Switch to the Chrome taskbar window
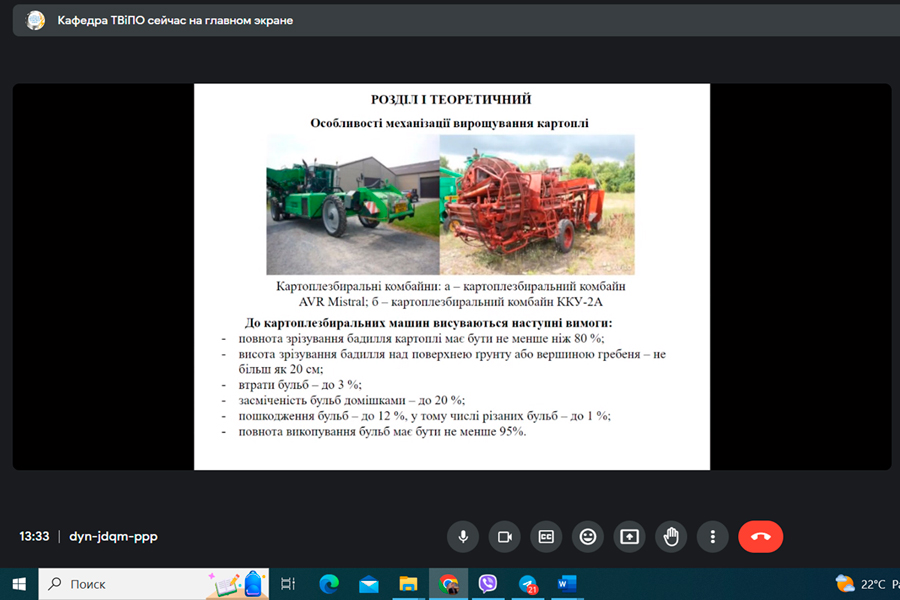900x600 pixels. coord(448,584)
